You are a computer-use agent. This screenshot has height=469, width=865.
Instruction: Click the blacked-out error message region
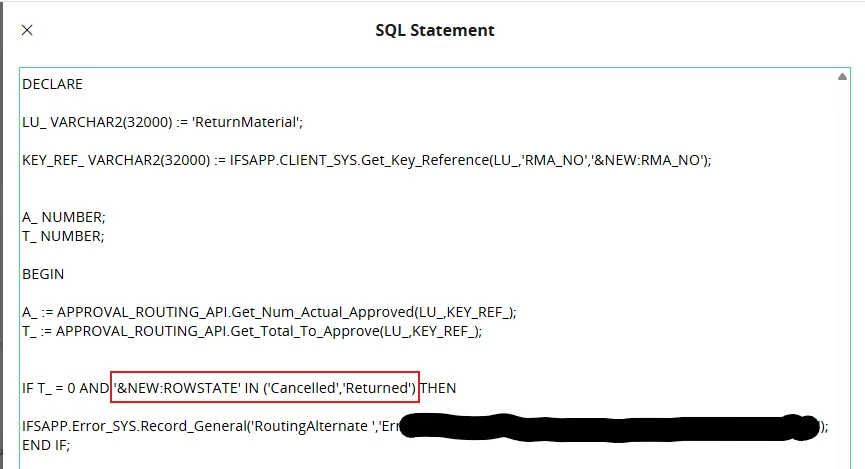610,428
